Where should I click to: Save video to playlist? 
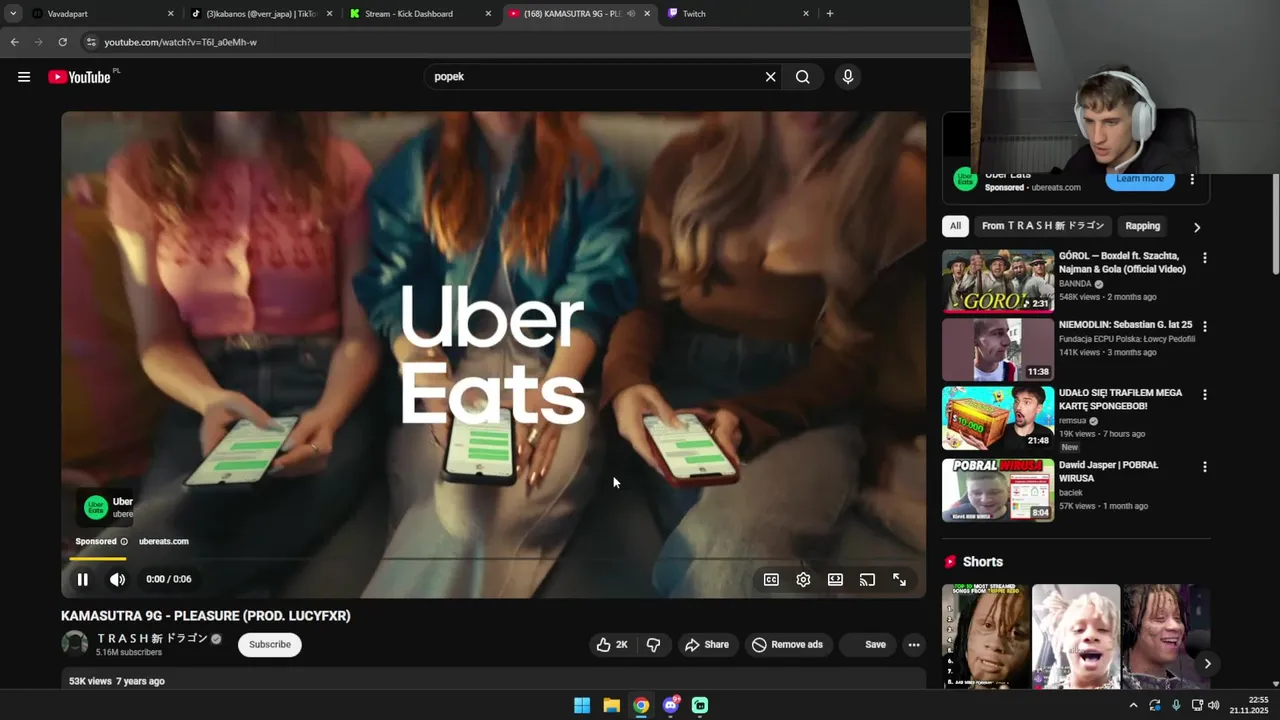867,645
